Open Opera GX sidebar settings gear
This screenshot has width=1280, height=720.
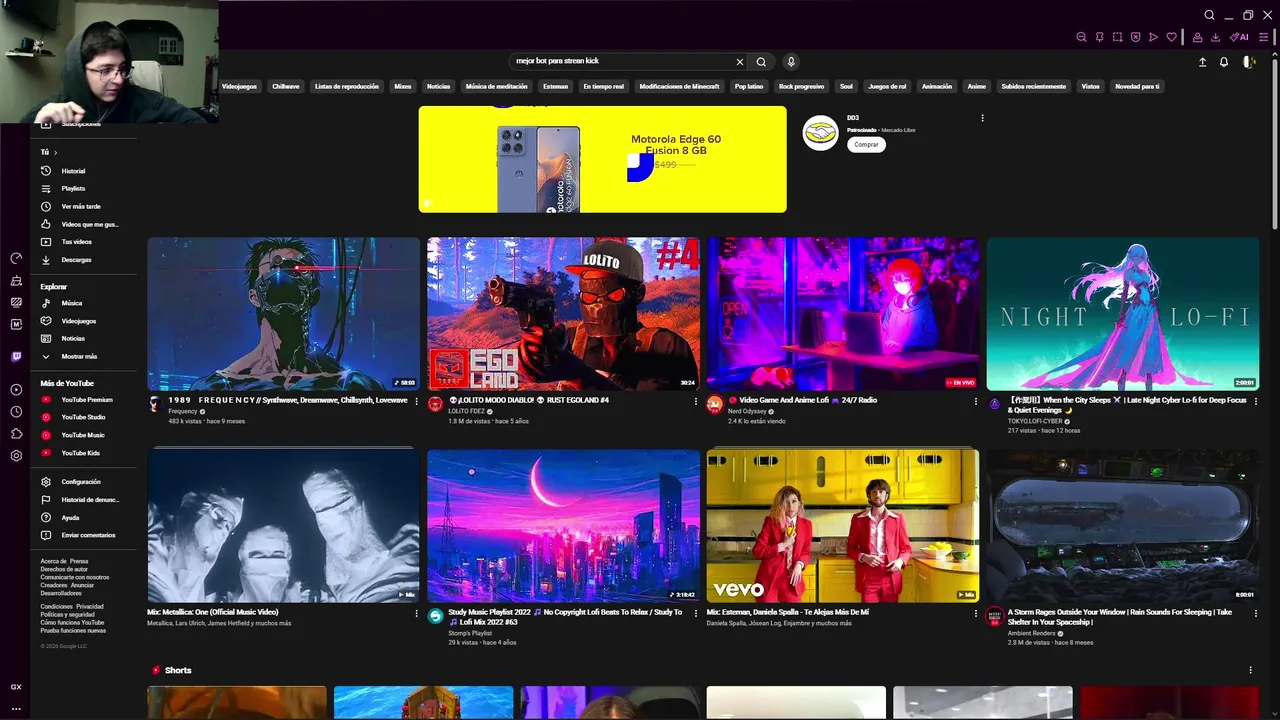16,456
